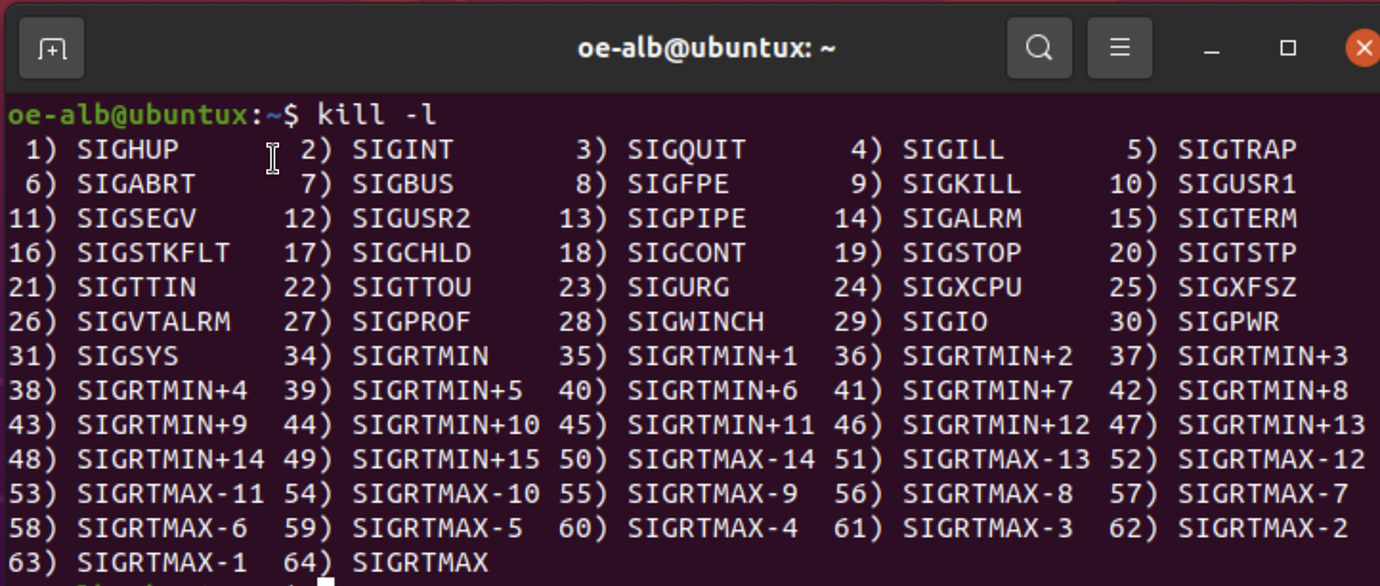The width and height of the screenshot is (1380, 586).
Task: Open the hamburger menu
Action: [1120, 46]
